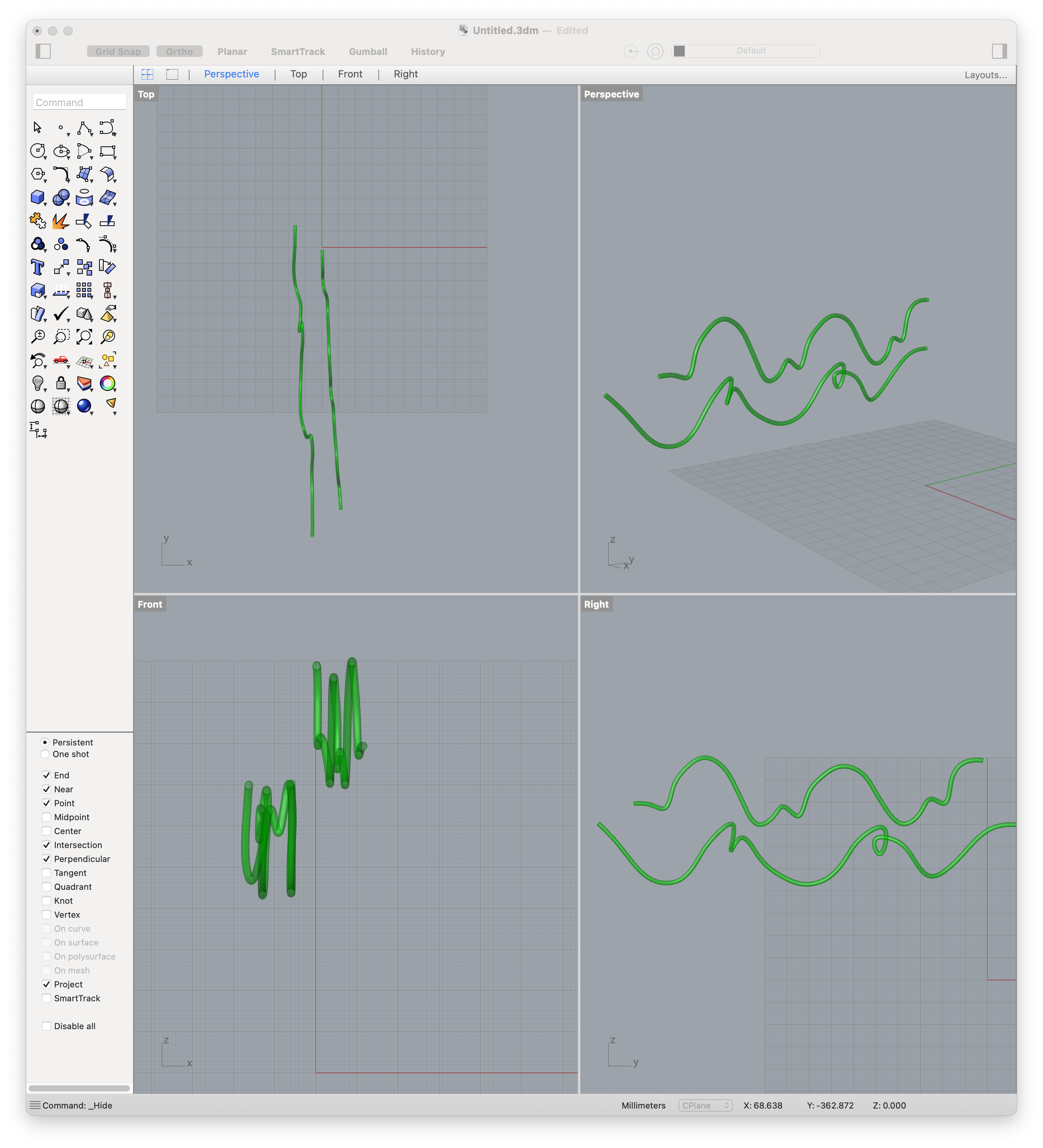Viewport: 1043px width, 1148px height.
Task: Switch to the Top viewport tab
Action: click(x=298, y=74)
